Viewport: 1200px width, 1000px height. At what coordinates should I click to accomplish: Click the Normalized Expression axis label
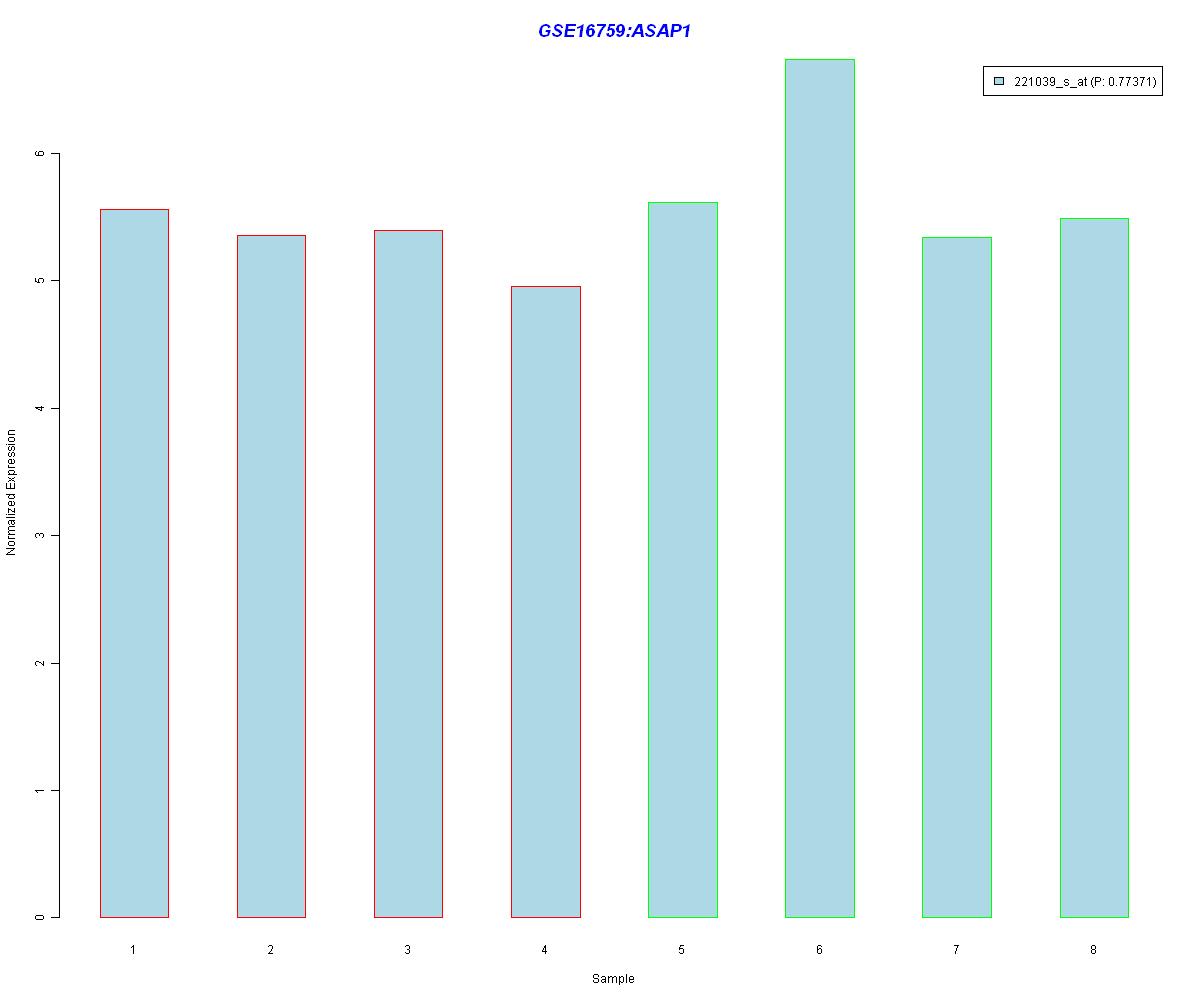click(11, 492)
